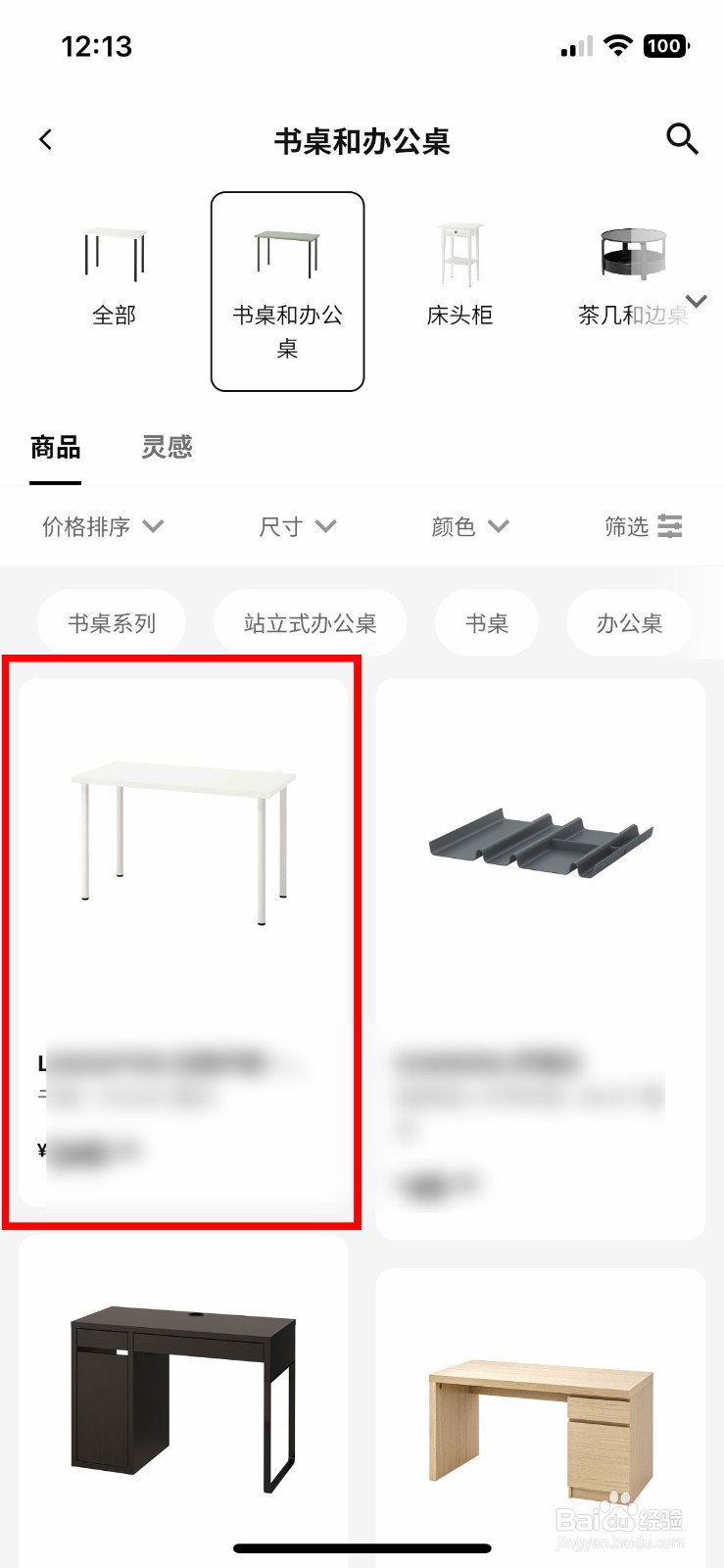
Task: Select the 床头柜 category icon
Action: [x=460, y=253]
